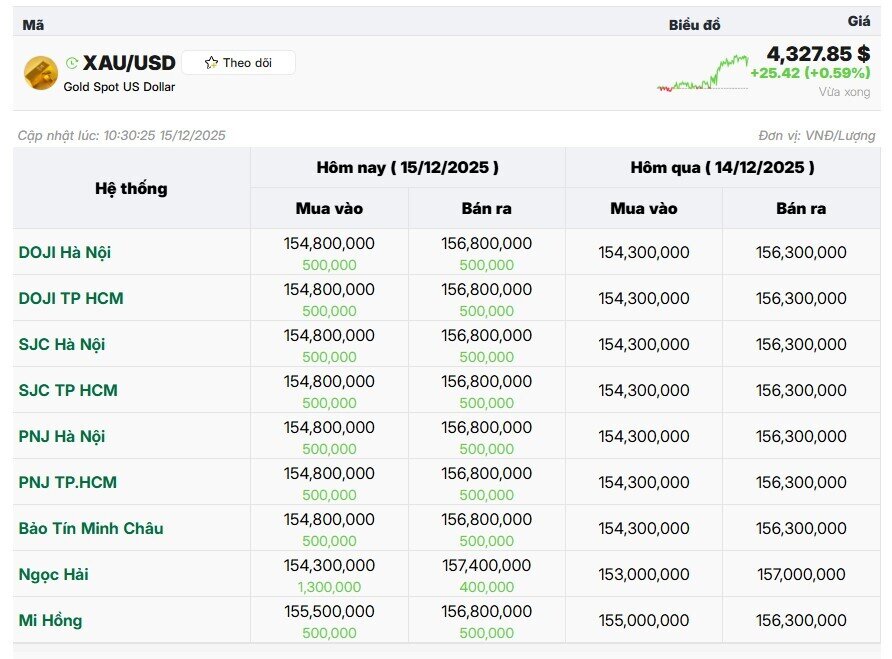Click the 4,327.85 $ gold spot price
The width and height of the screenshot is (892, 659).
817,54
